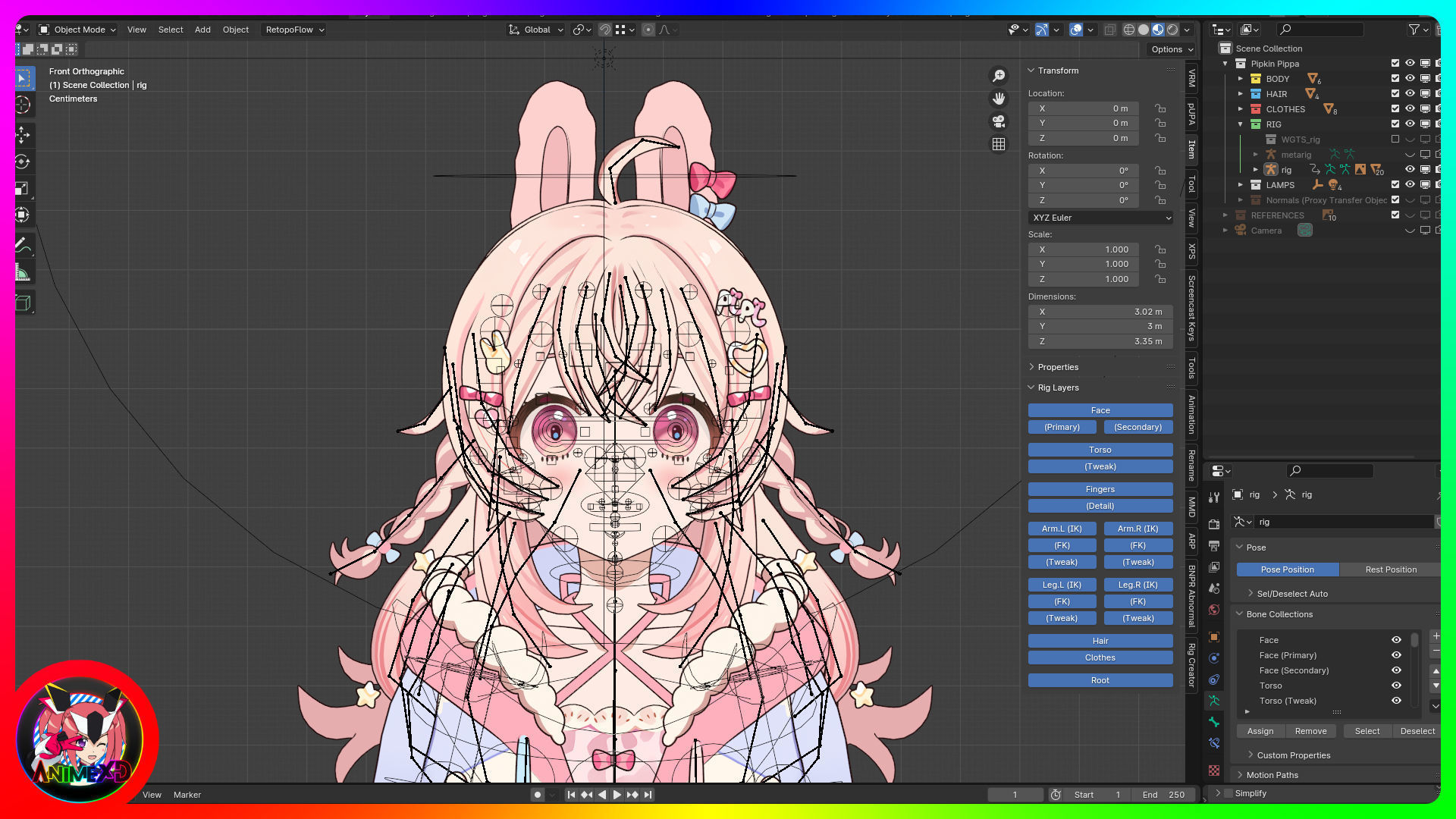Click Assign bone collection button
The width and height of the screenshot is (1456, 819).
[1260, 731]
